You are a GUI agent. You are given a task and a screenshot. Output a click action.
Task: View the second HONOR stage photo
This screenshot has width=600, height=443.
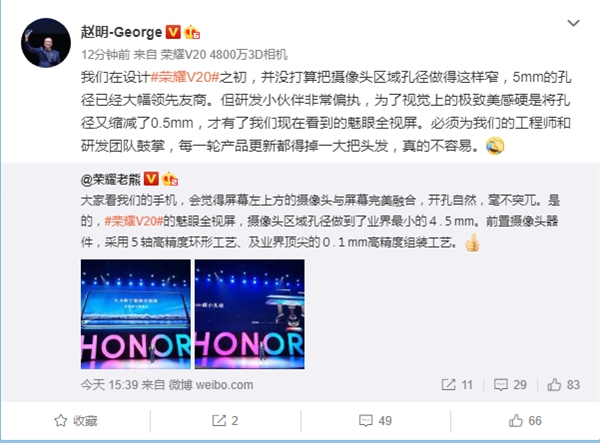(x=249, y=314)
